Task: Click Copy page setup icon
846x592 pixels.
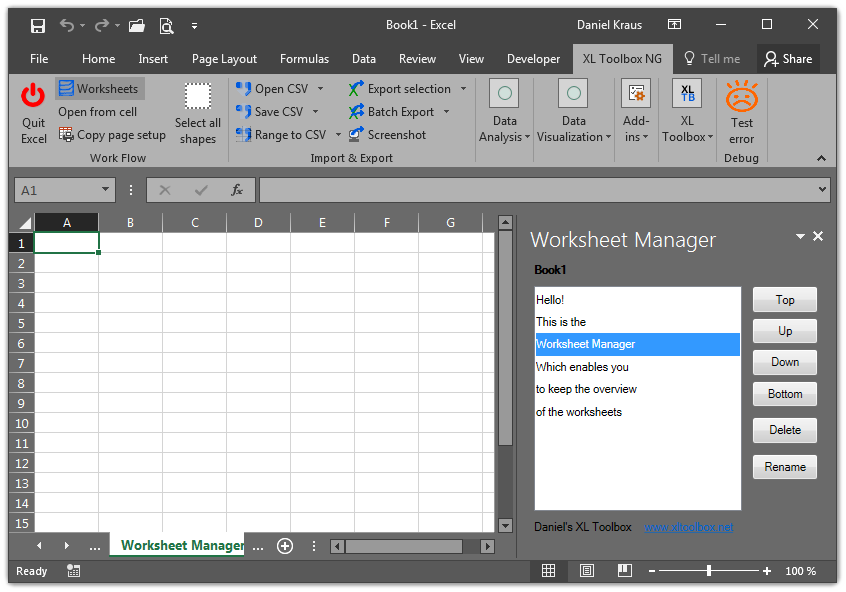Action: click(x=66, y=134)
